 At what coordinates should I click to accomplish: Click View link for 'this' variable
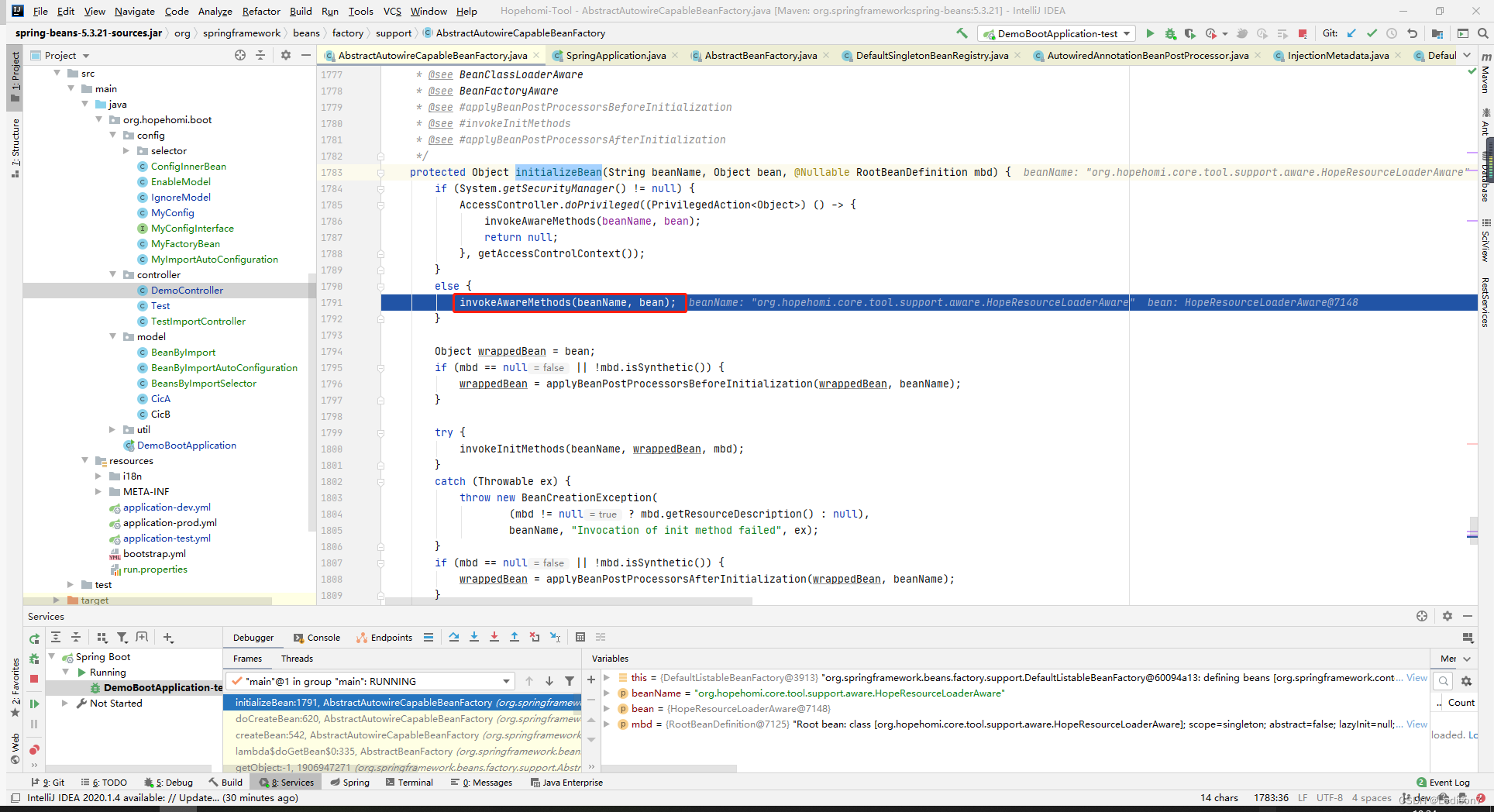point(1417,678)
